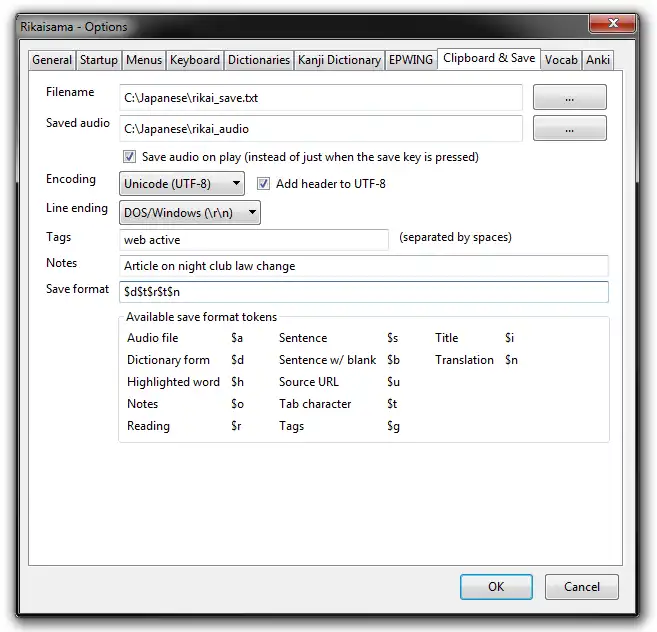The height and width of the screenshot is (632, 657).
Task: Click '(separated by spaces)' hint text
Action: point(455,237)
